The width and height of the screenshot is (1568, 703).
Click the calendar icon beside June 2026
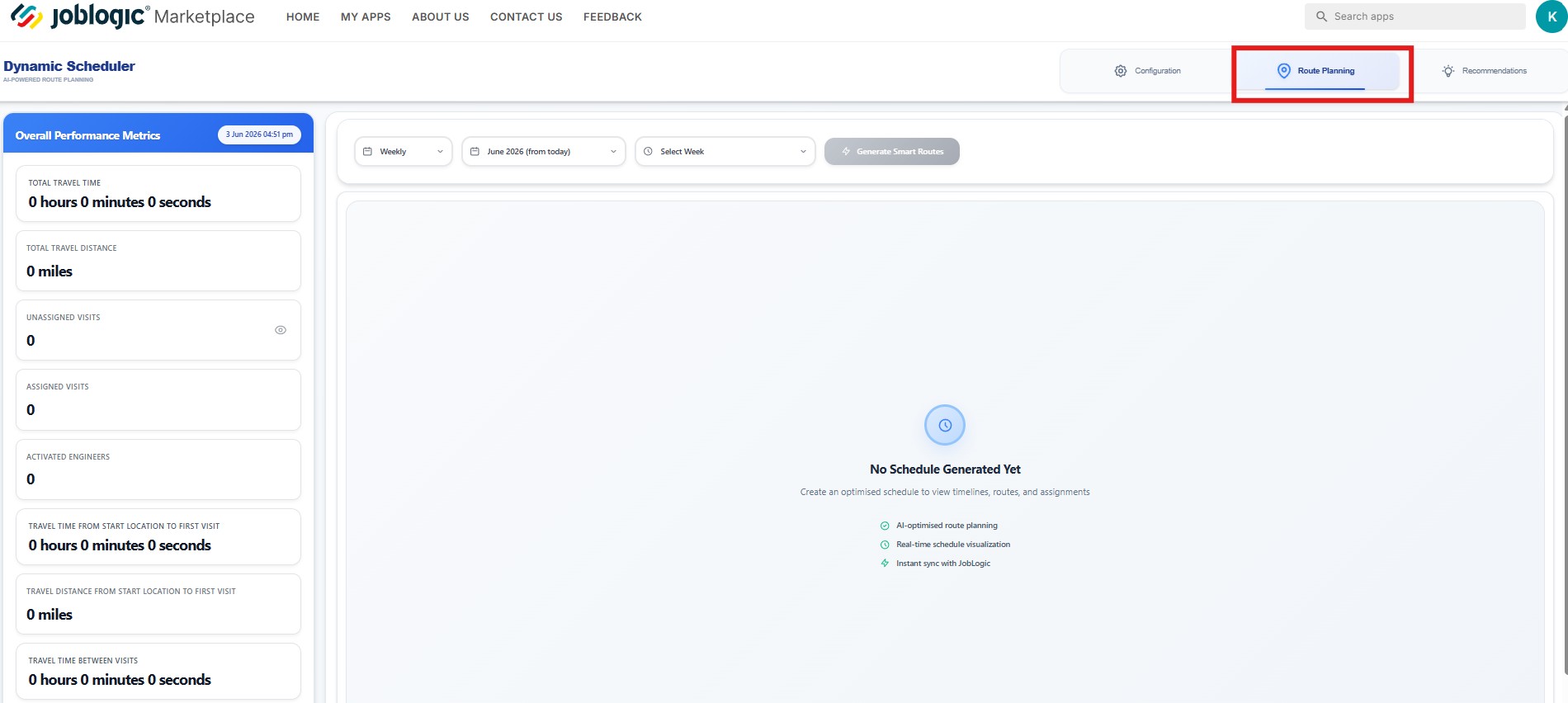click(x=475, y=152)
